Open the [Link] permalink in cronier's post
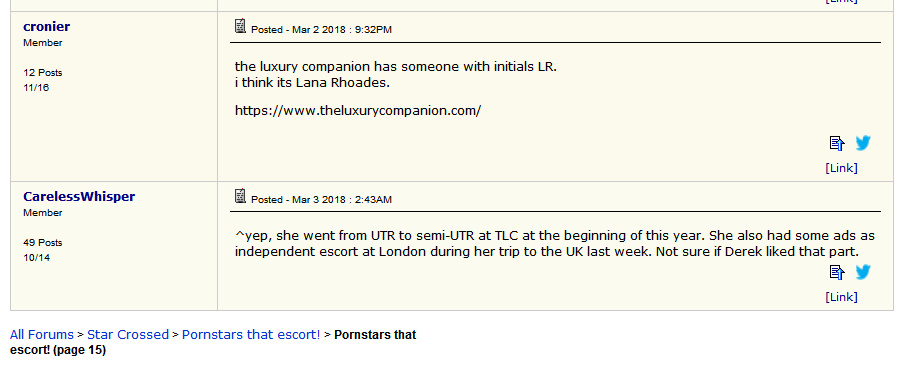The width and height of the screenshot is (904, 370). (x=841, y=168)
